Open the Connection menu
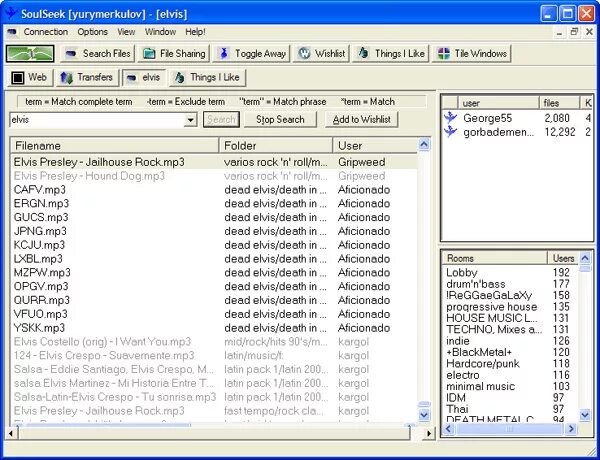This screenshot has width=600, height=460. click(x=46, y=32)
